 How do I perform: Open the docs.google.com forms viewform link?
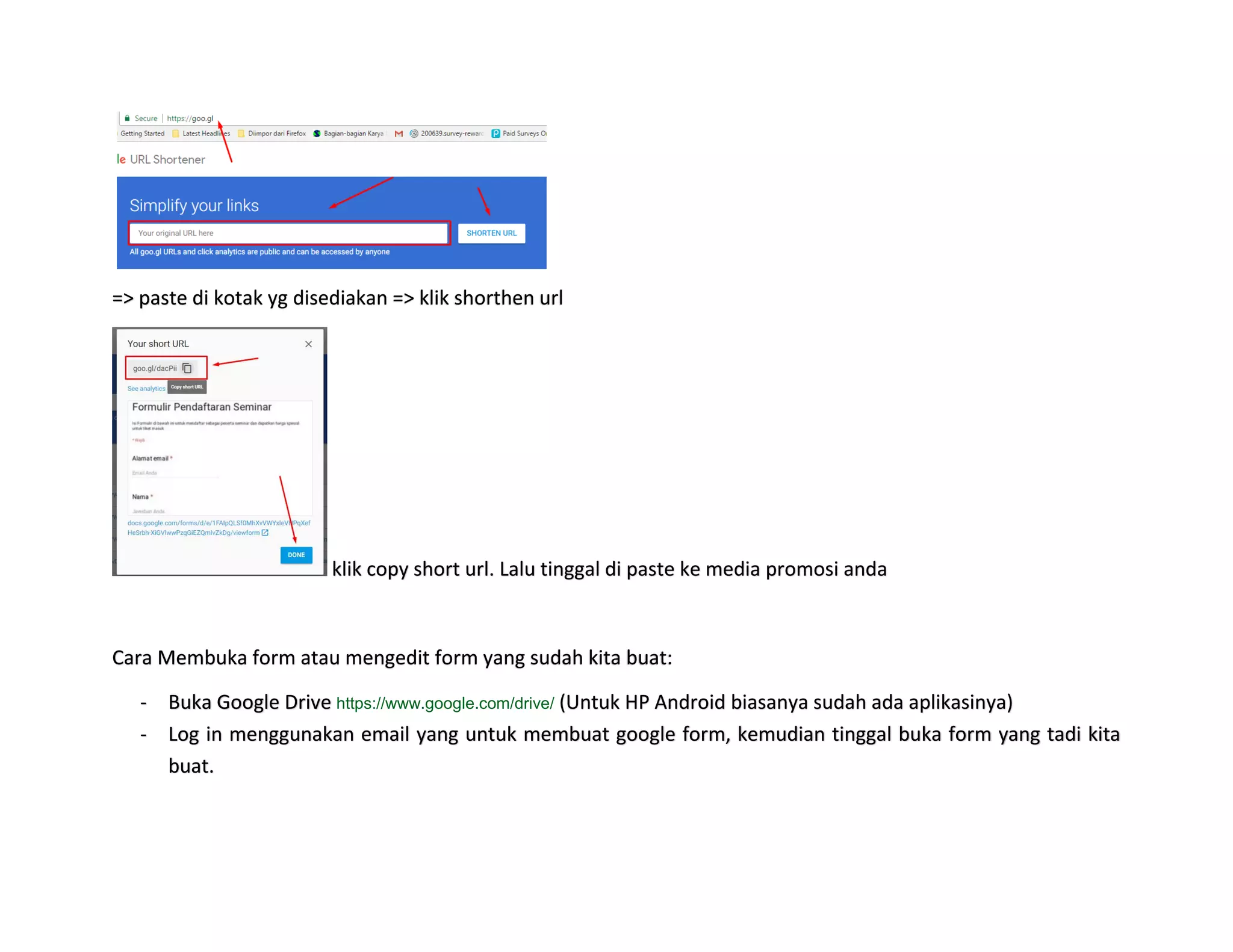219,528
